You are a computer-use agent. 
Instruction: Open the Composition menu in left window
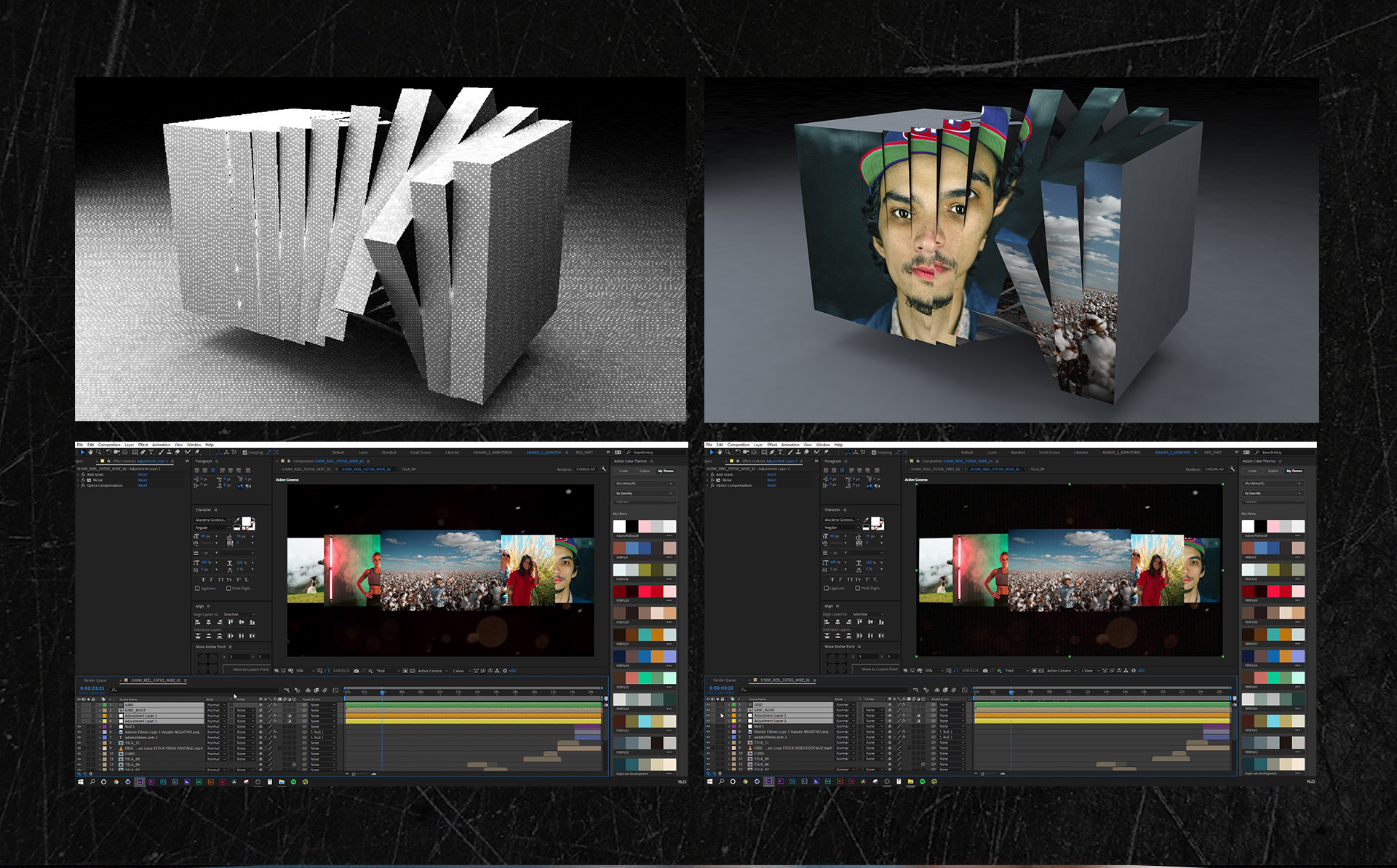(109, 445)
